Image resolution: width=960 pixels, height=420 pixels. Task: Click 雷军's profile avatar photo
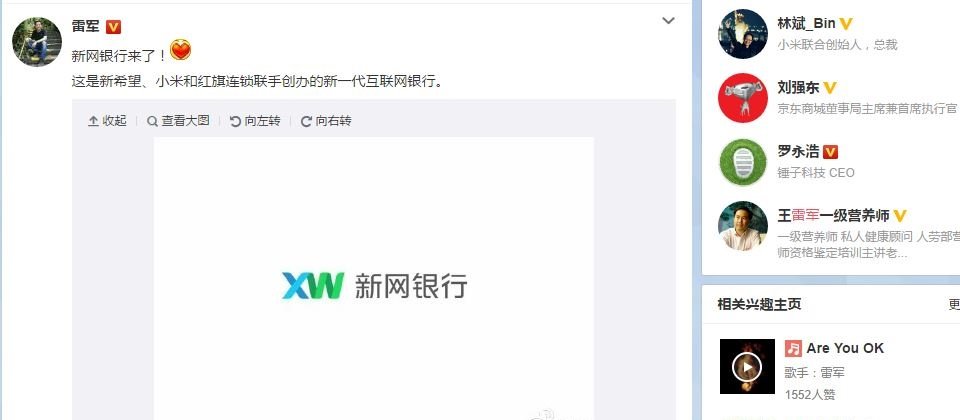[37, 42]
